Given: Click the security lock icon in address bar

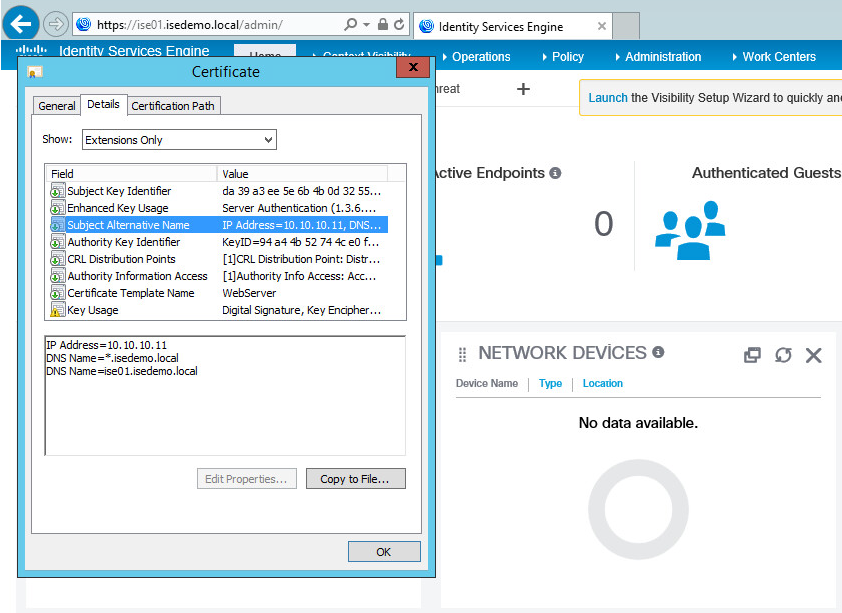Looking at the screenshot, I should pos(383,24).
